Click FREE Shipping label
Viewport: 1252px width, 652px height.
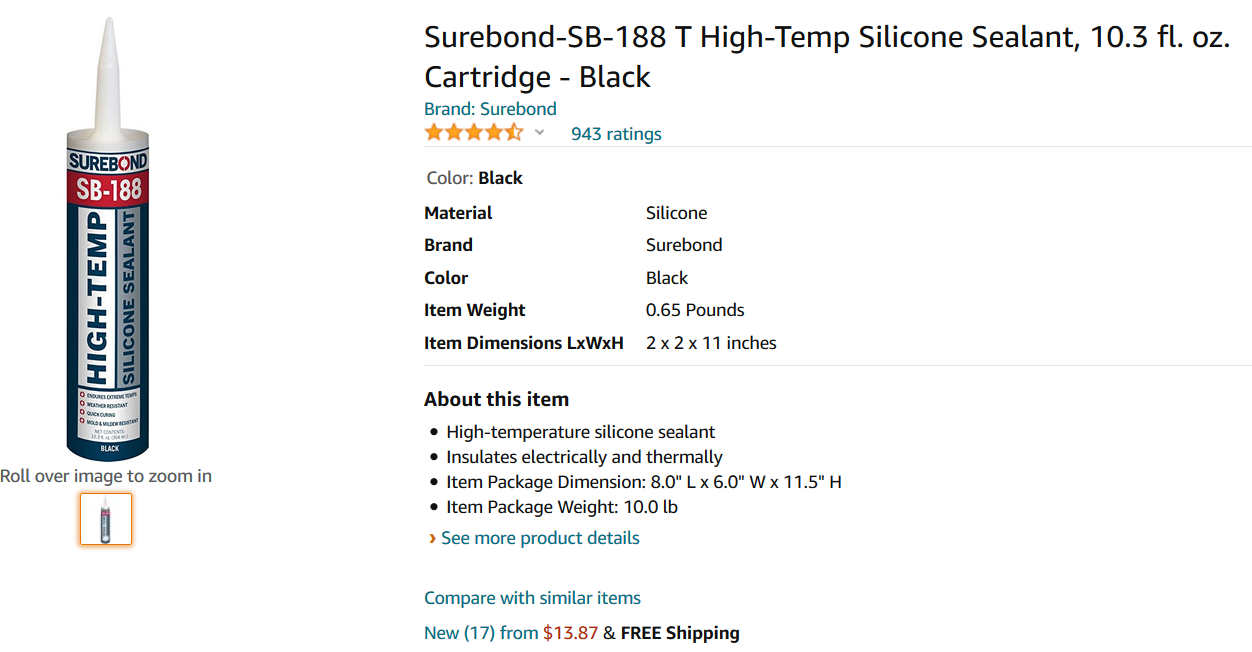(680, 632)
